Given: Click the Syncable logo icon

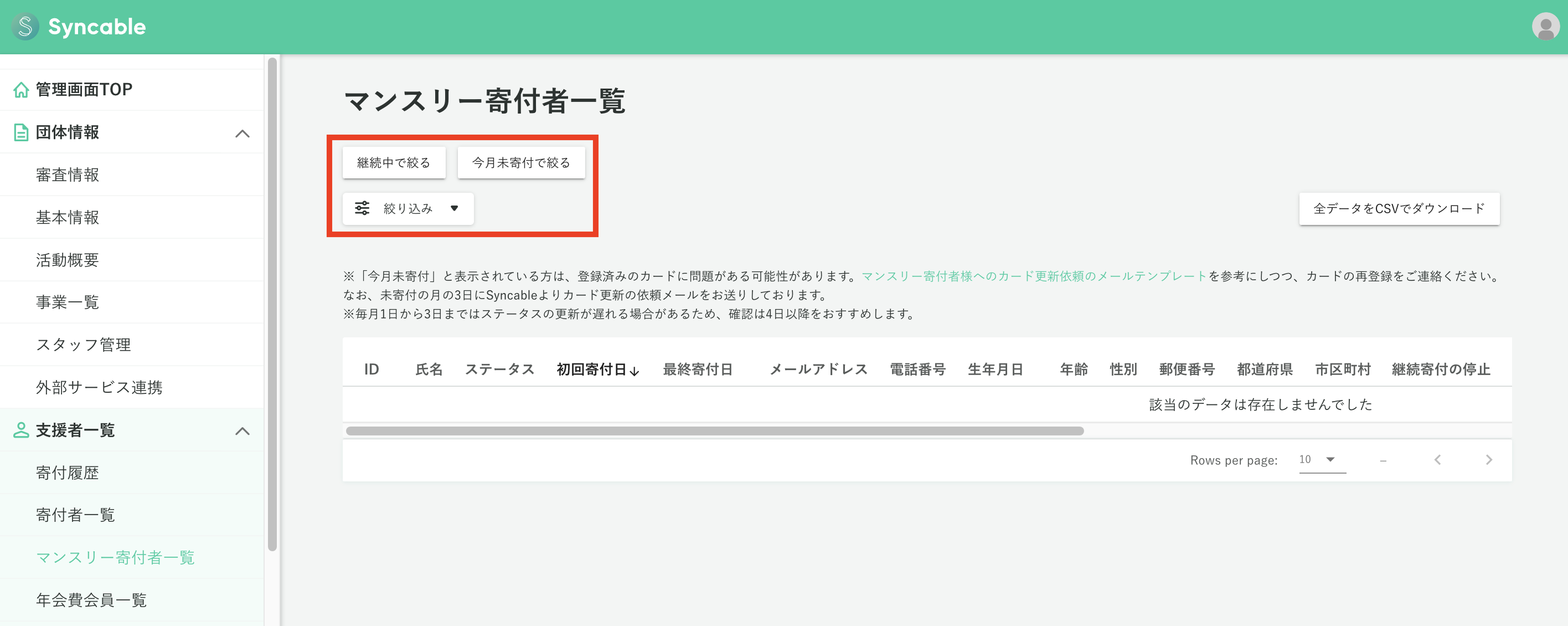Looking at the screenshot, I should click(x=24, y=26).
